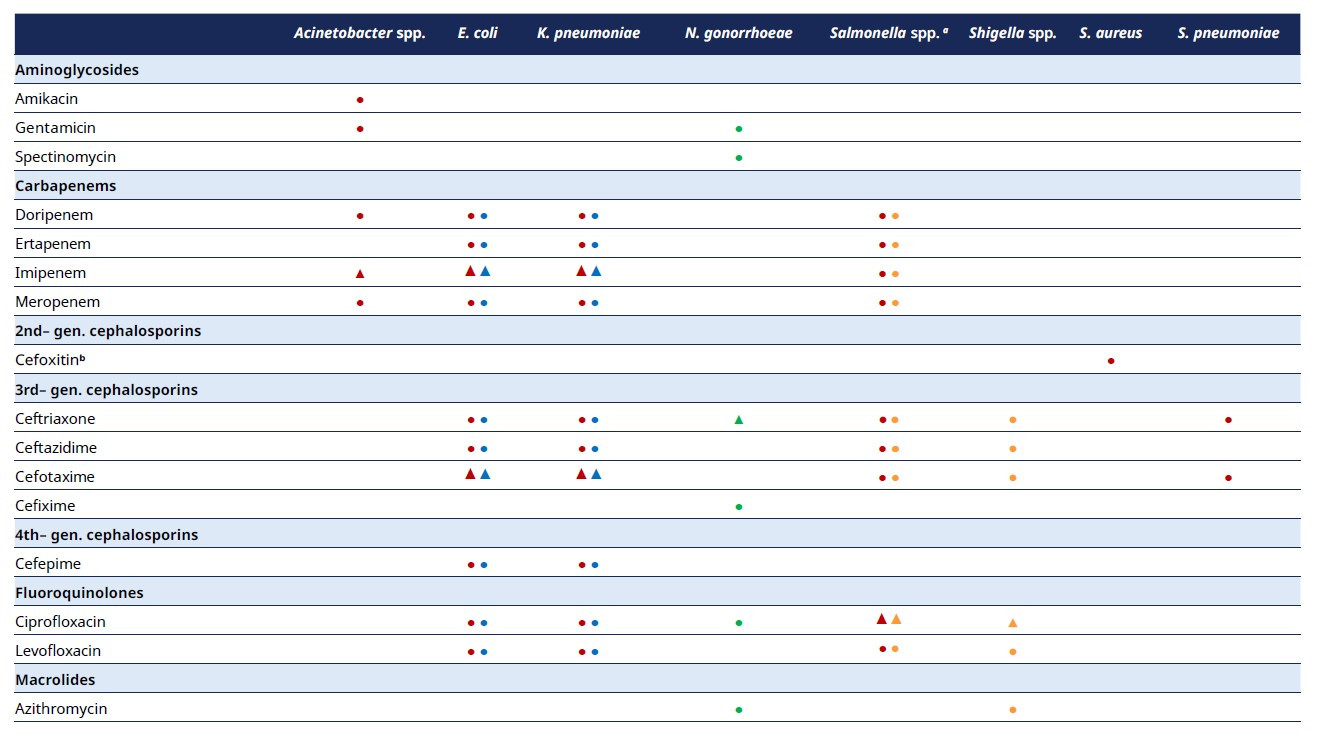Select the N. gonorrhoeae column header
Image resolution: width=1332 pixels, height=744 pixels.
tap(738, 33)
